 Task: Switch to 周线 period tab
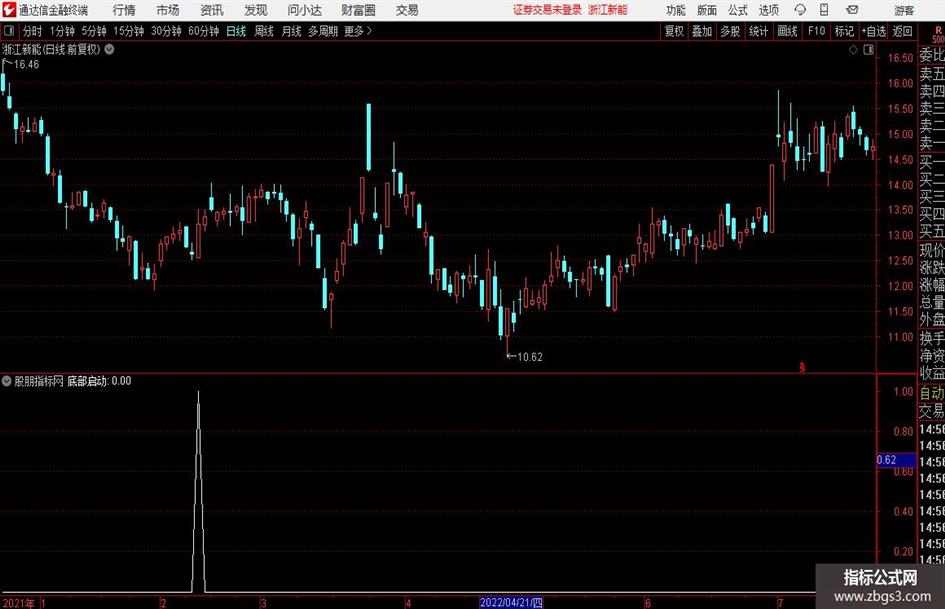tap(264, 31)
